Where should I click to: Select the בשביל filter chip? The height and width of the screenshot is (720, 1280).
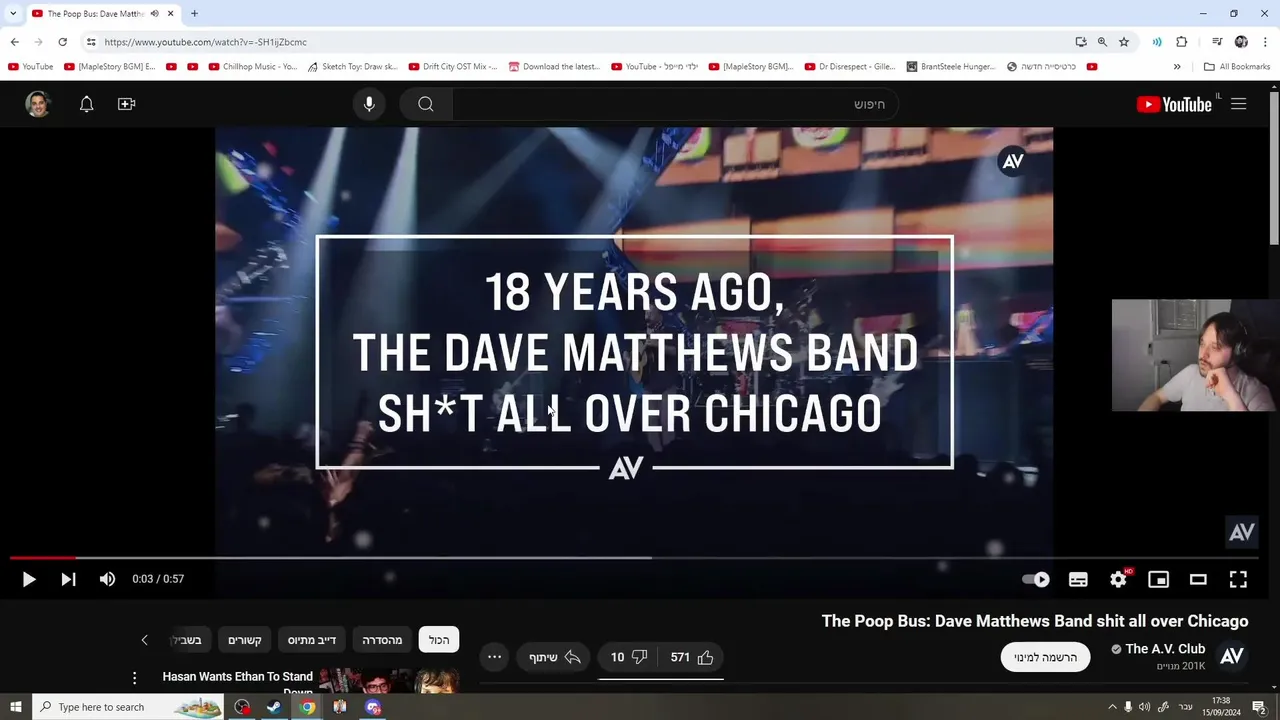[189, 640]
